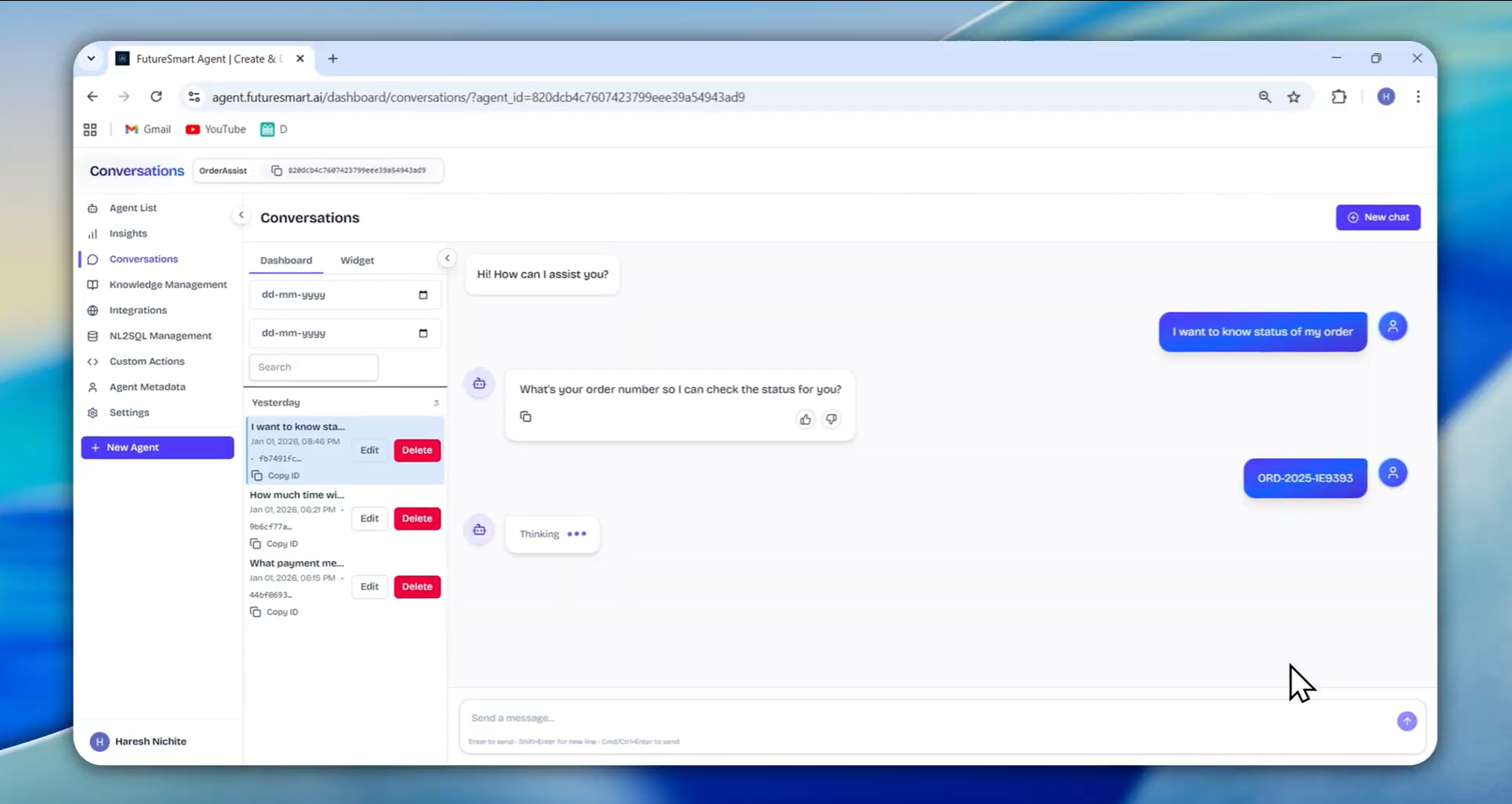Open Integrations globe icon
The image size is (1512, 804).
click(x=93, y=310)
